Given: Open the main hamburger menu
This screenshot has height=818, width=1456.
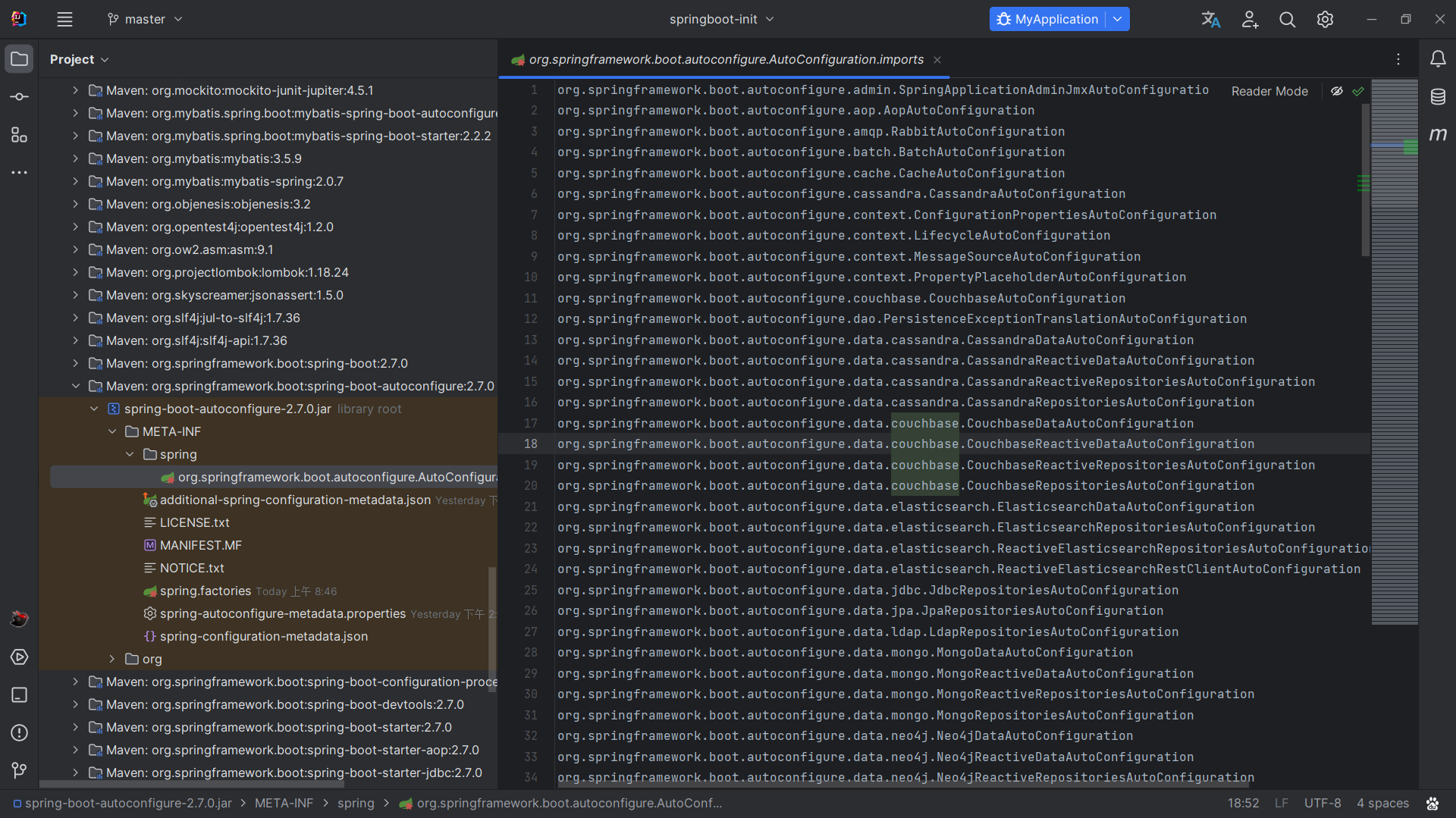Looking at the screenshot, I should (x=64, y=20).
